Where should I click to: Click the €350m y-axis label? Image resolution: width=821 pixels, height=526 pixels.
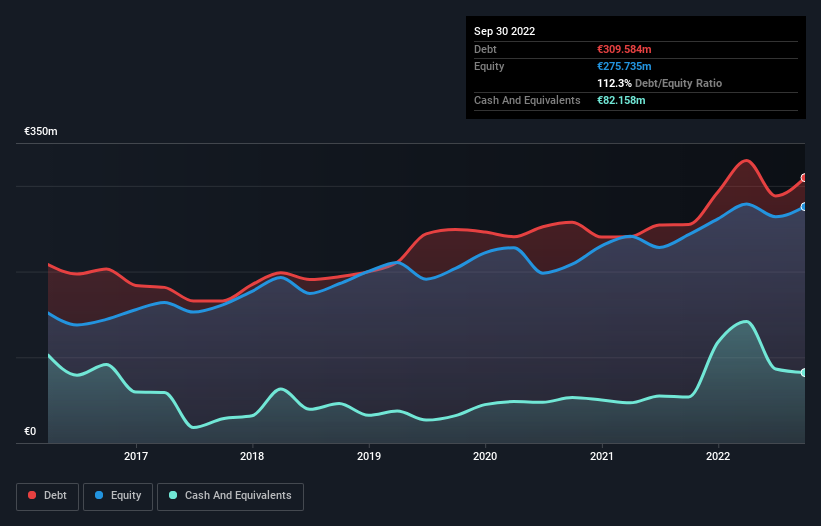(41, 131)
